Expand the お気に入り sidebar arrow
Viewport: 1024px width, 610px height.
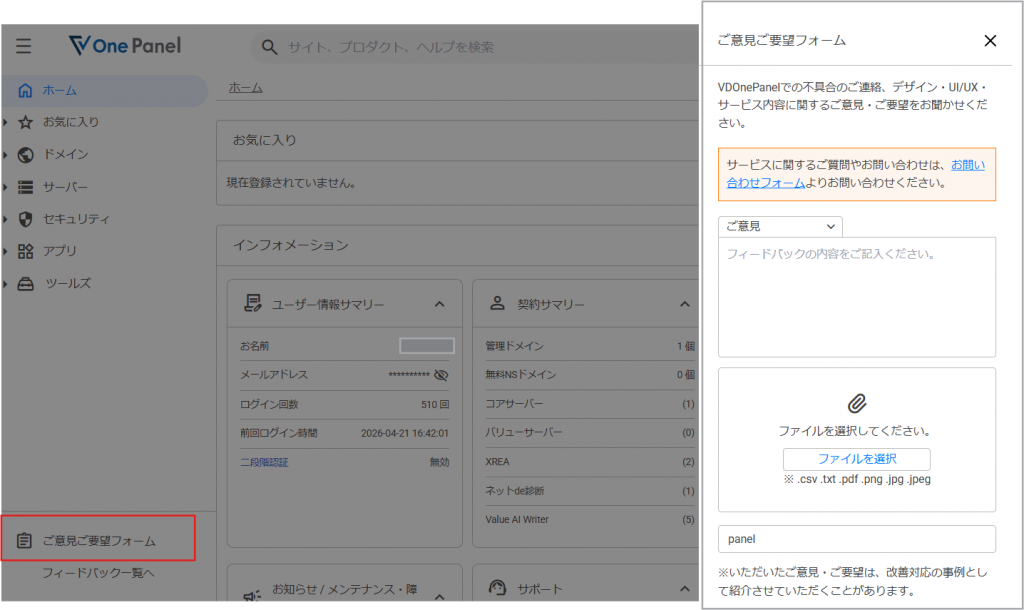5,122
